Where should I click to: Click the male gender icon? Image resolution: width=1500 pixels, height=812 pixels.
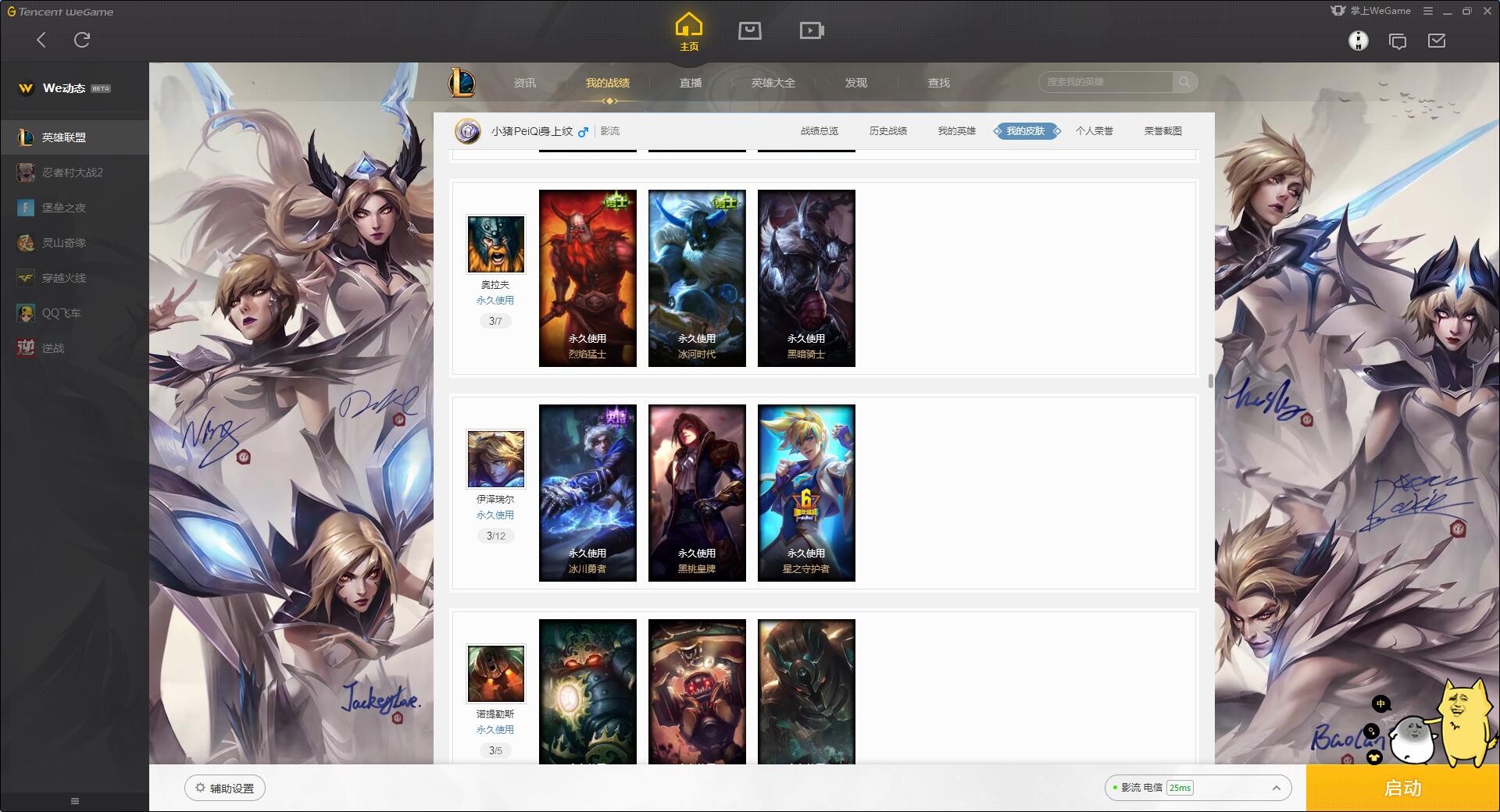pos(583,132)
